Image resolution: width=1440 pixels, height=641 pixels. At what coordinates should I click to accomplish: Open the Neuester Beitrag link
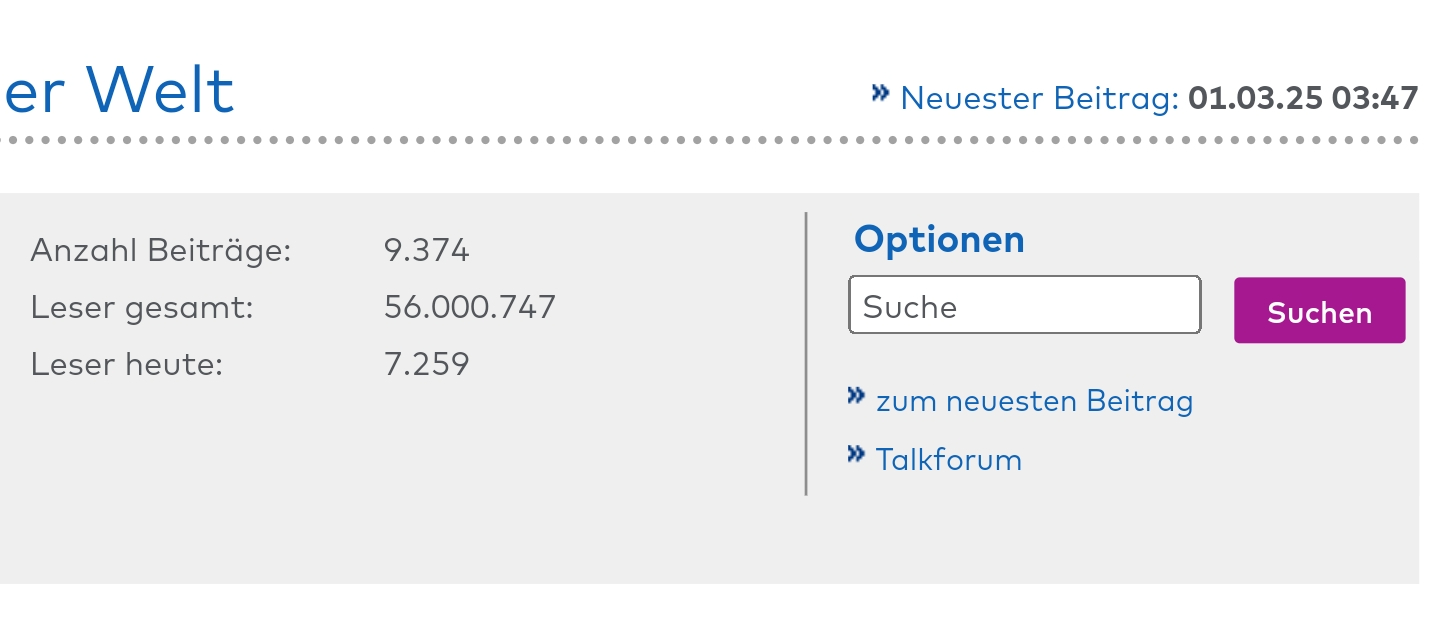coord(1040,98)
